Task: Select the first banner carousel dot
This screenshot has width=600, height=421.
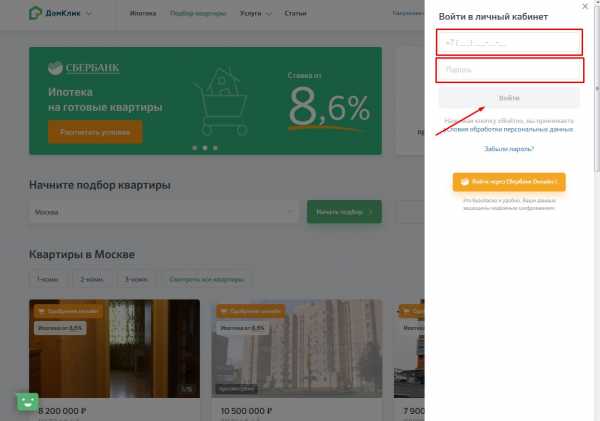Action: [193, 148]
